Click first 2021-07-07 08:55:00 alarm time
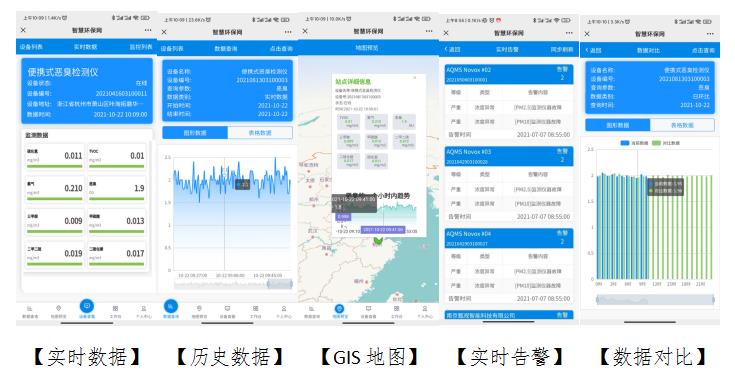 click(x=543, y=135)
